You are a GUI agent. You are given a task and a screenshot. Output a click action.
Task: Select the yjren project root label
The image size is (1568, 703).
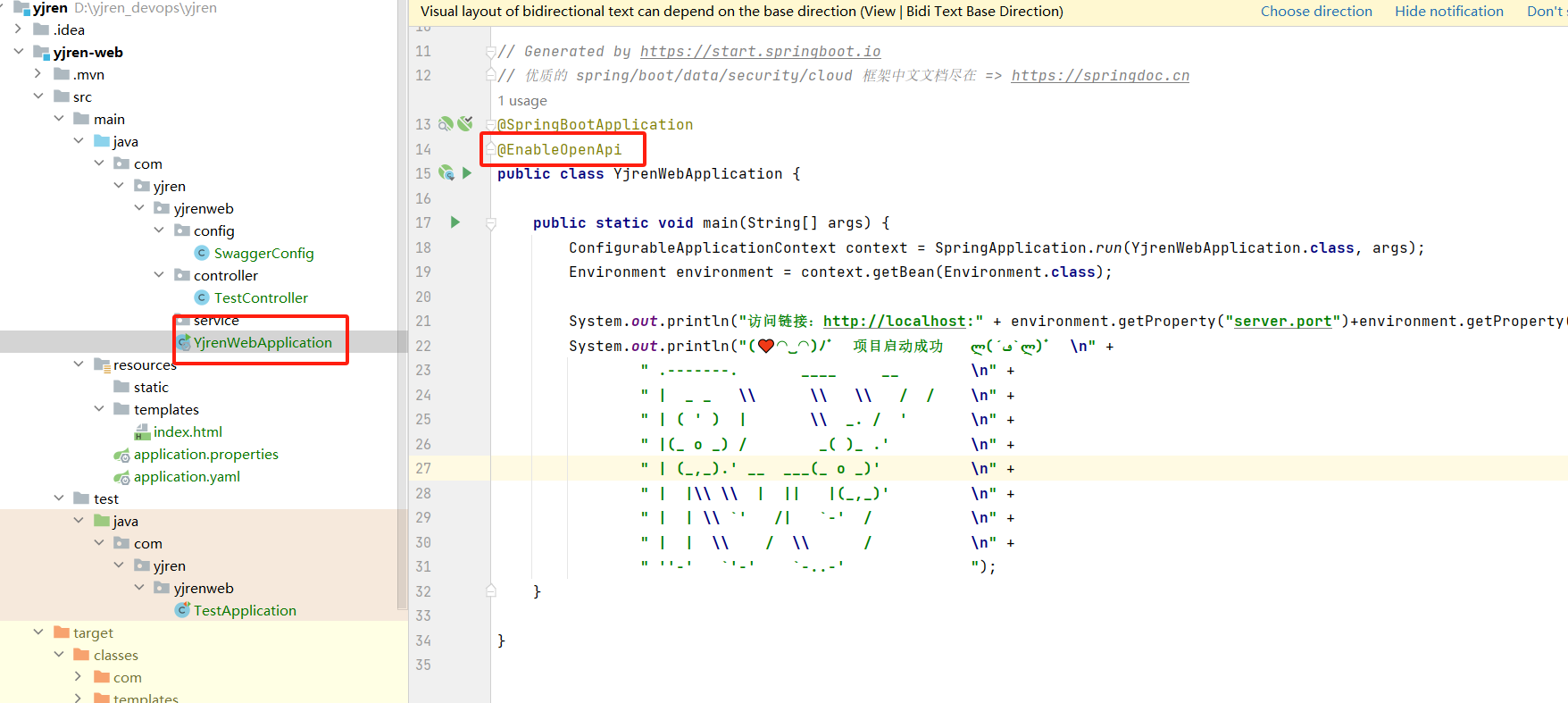[50, 8]
